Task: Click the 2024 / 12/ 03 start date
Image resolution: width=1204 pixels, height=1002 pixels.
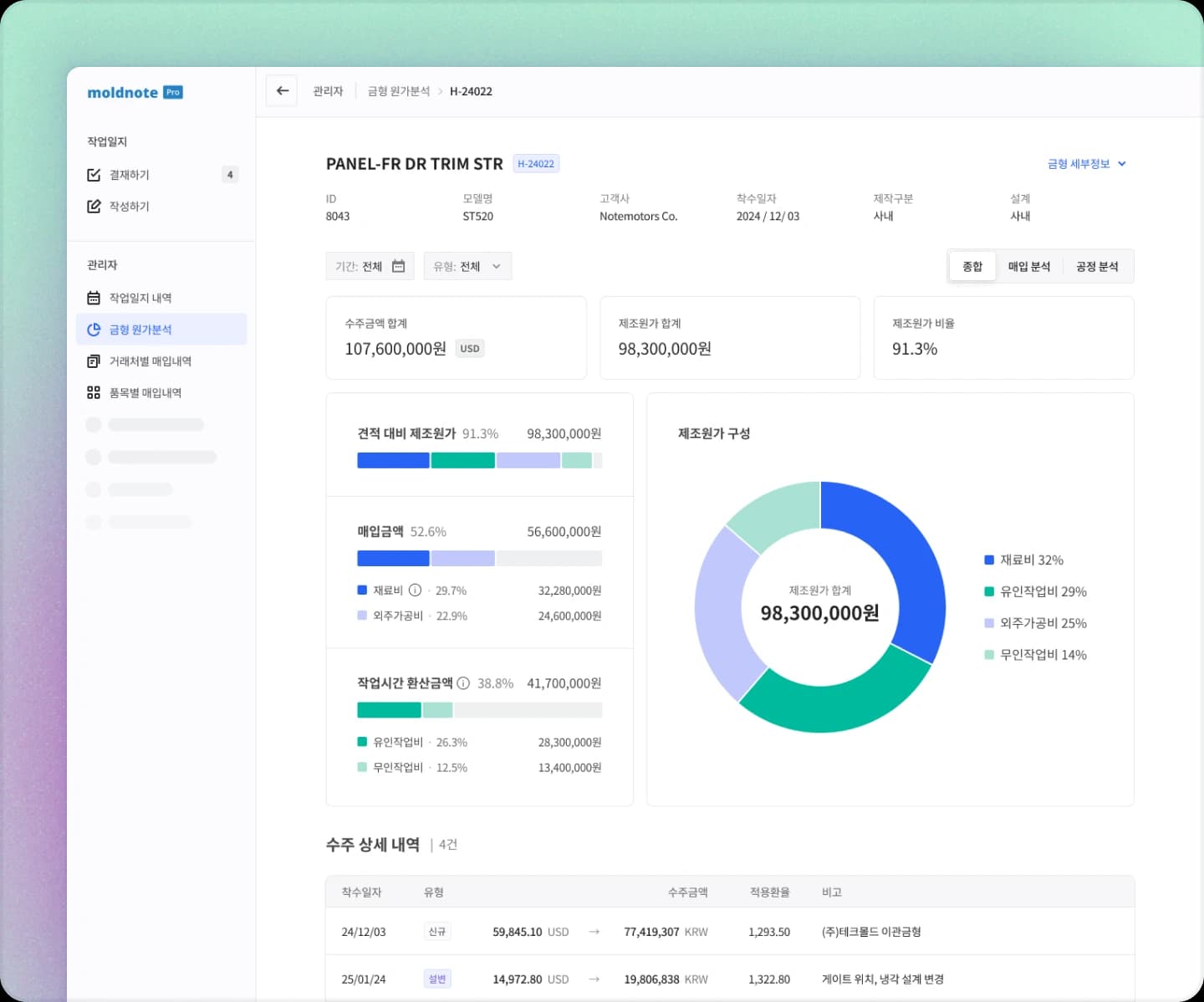Action: (768, 216)
